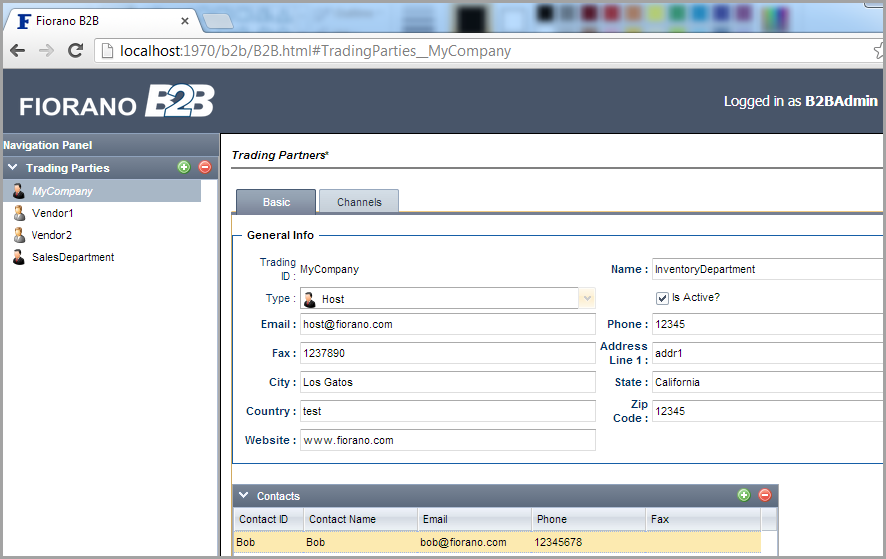
Task: Click the Name field InventoryDepartment
Action: point(767,269)
